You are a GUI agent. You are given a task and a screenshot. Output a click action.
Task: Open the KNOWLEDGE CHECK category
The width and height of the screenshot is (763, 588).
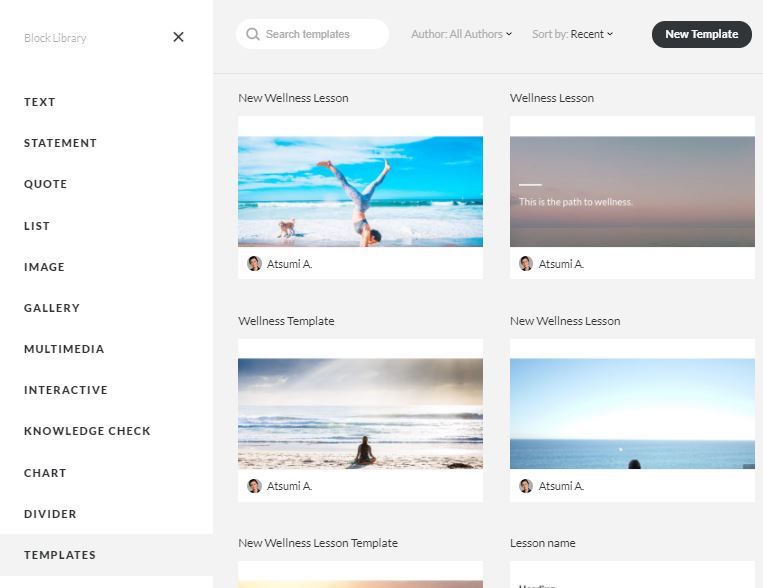(88, 431)
